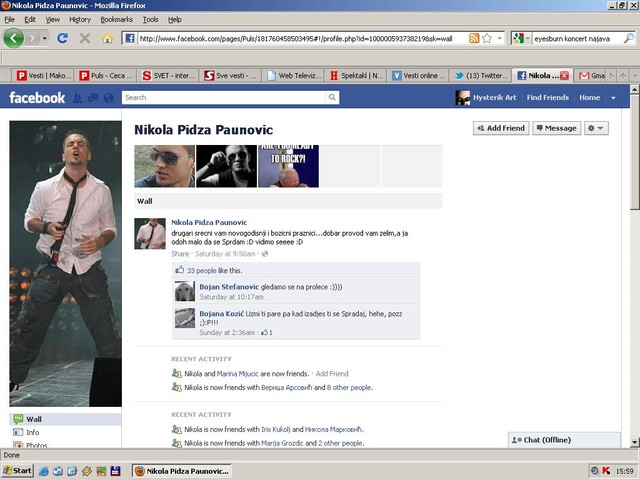Open Facebook notifications globe icon
The height and width of the screenshot is (480, 640).
[x=109, y=98]
